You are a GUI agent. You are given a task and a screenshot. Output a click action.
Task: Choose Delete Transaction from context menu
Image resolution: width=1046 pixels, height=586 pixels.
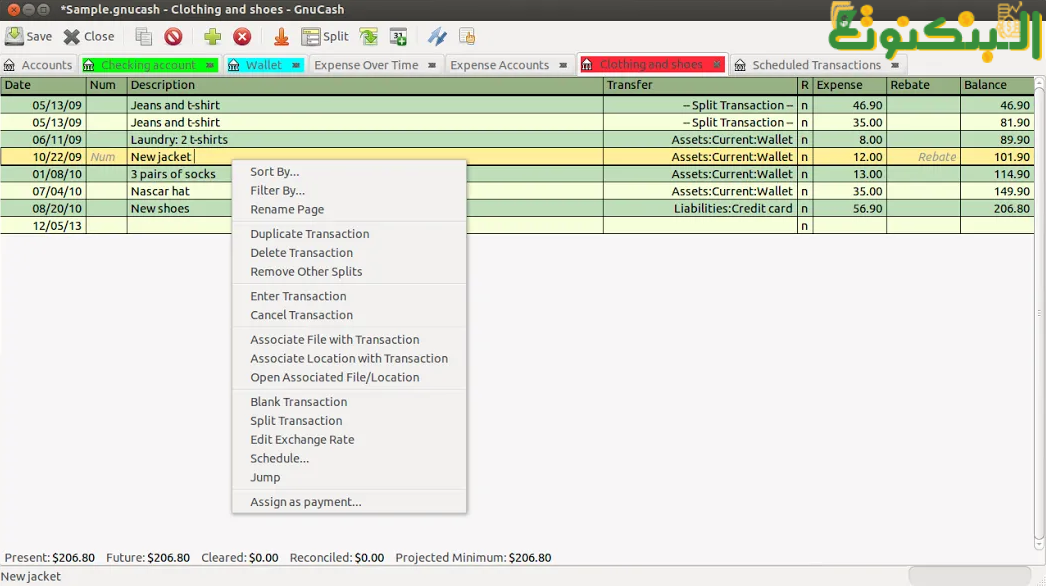(x=349, y=252)
